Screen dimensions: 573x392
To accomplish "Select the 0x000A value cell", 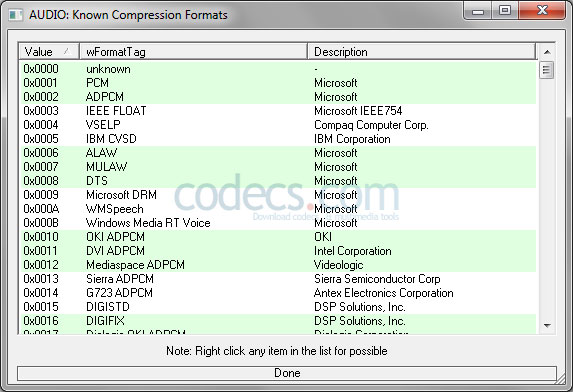I will pyautogui.click(x=41, y=209).
